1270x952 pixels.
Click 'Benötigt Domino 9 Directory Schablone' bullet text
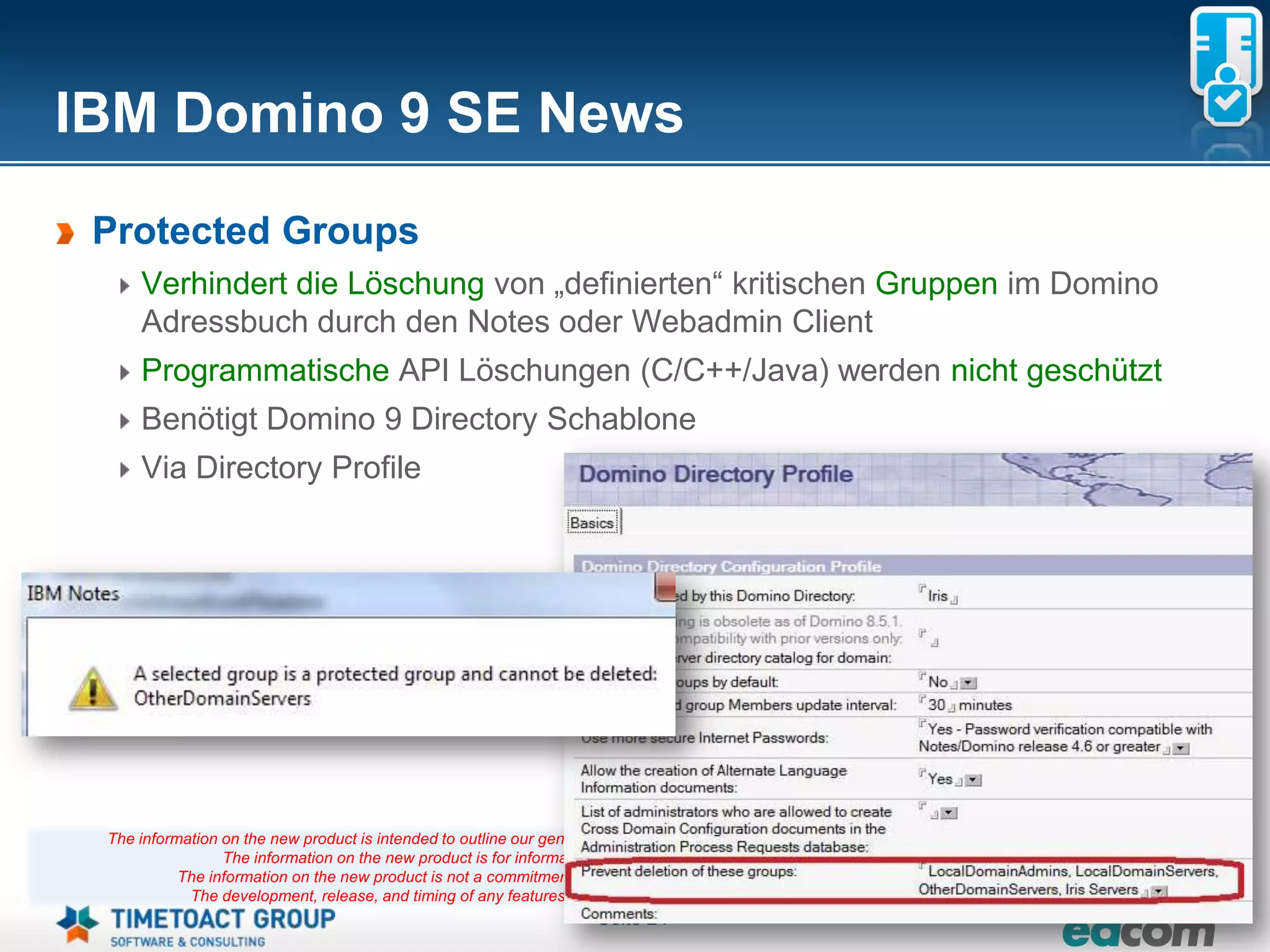(419, 419)
